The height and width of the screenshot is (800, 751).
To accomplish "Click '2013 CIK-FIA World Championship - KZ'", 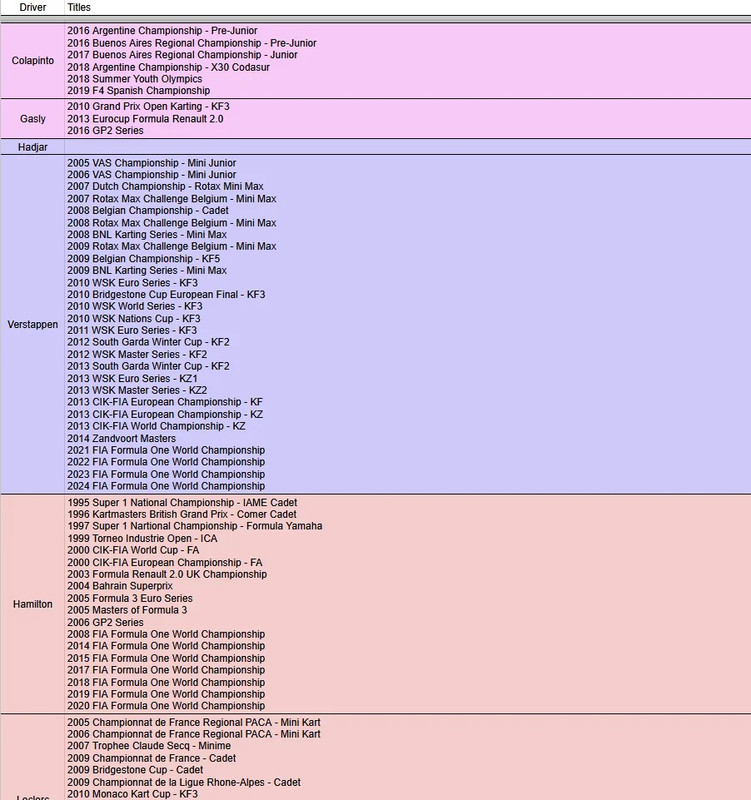I will 156,426.
